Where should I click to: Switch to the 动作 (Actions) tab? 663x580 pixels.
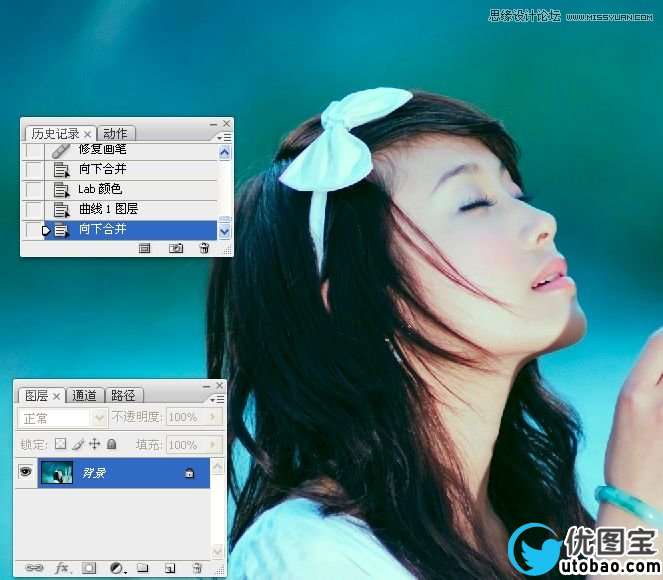(115, 134)
